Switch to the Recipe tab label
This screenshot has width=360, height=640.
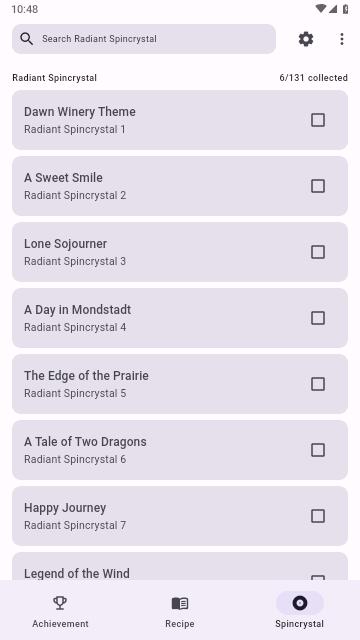180,624
